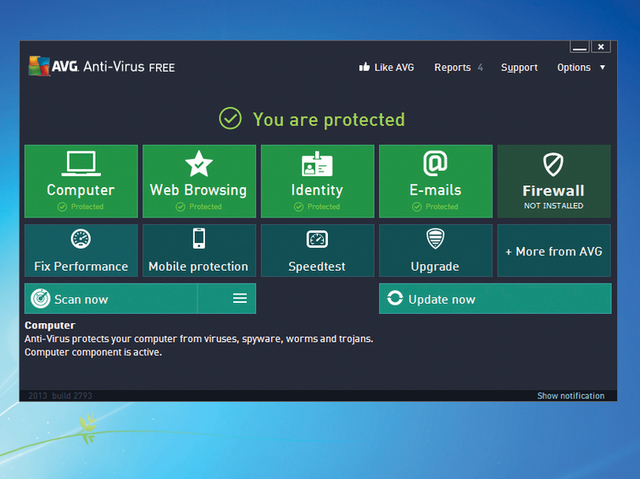Image resolution: width=640 pixels, height=479 pixels.
Task: Click the Update now button
Action: tap(495, 299)
